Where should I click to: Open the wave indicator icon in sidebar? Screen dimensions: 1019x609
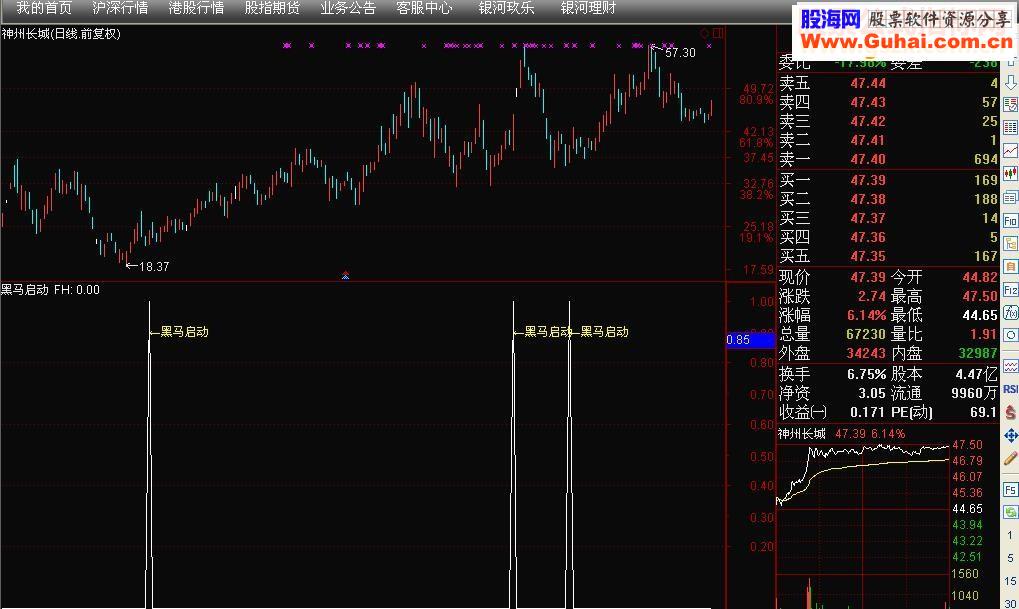coord(1011,367)
